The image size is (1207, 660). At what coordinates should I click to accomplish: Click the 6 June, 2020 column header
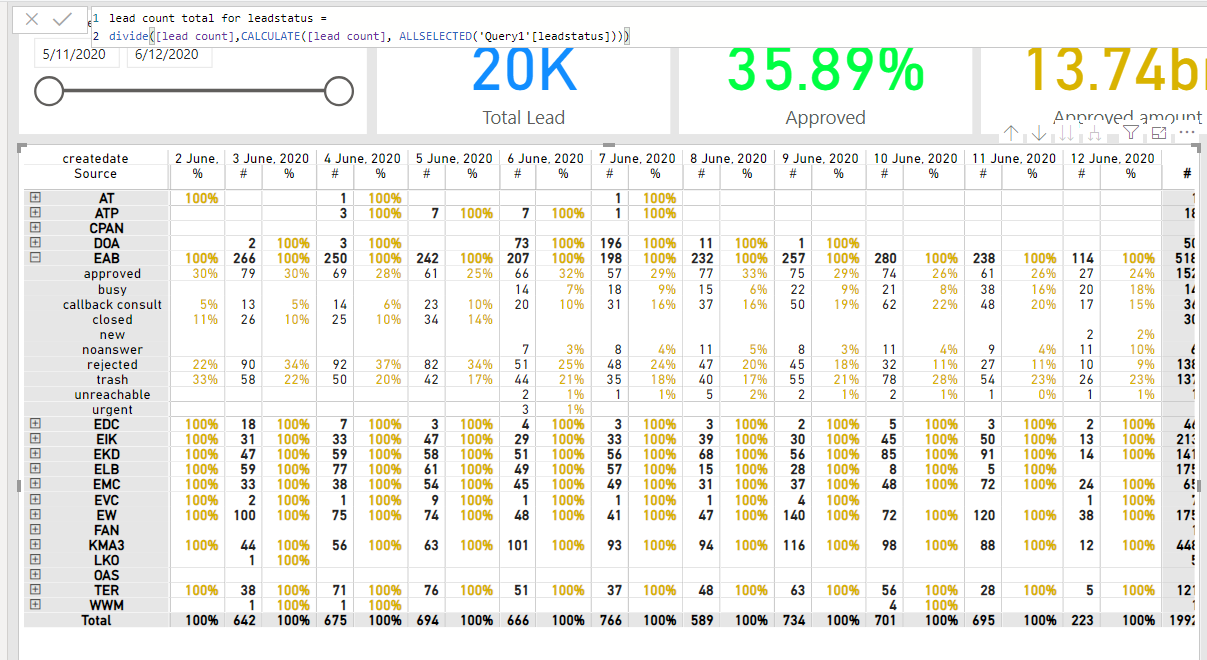click(x=546, y=158)
